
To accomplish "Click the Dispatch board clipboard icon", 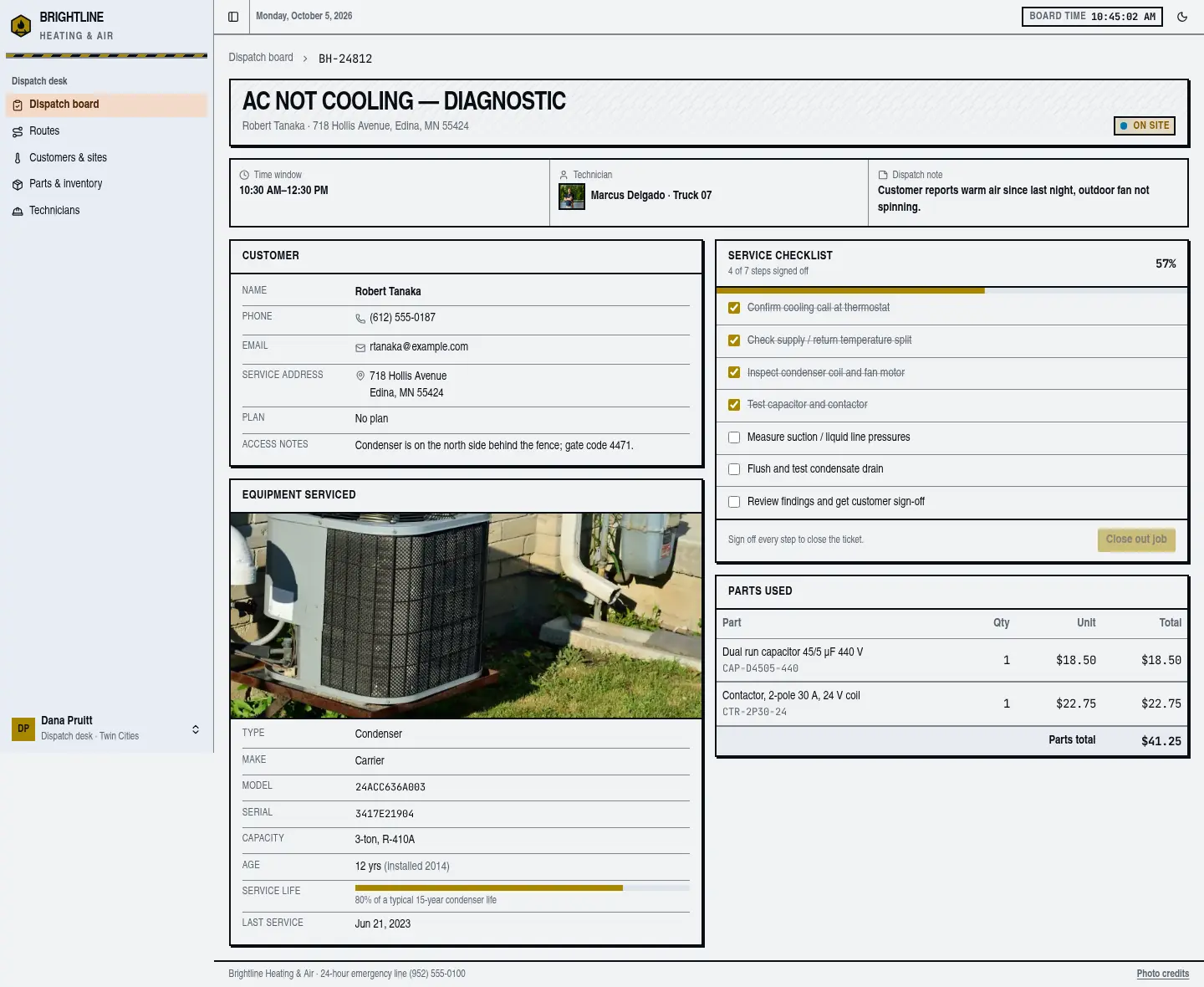I will point(18,105).
